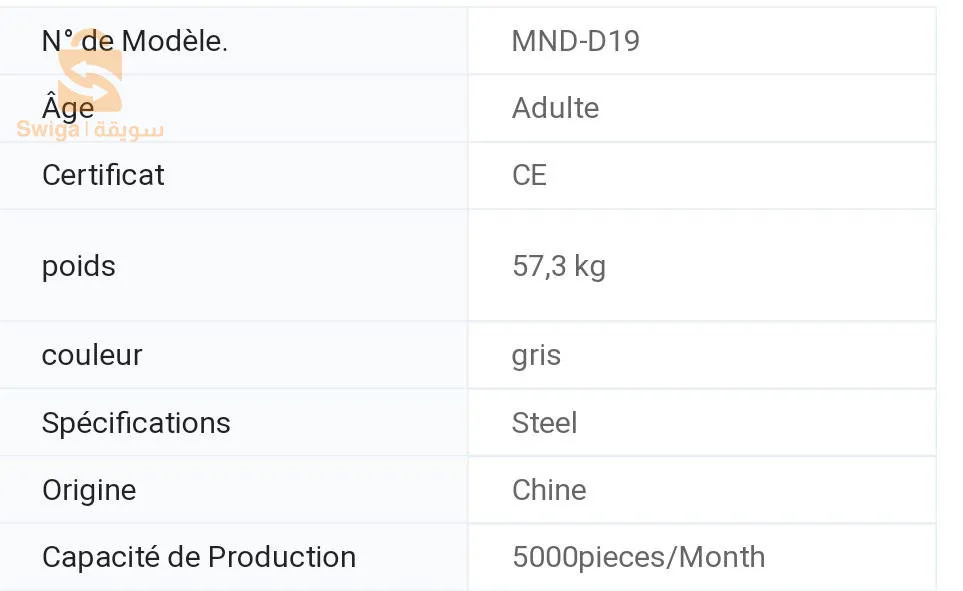This screenshot has width=963, height=591.
Task: Click the "Steel" specification value
Action: 544,423
